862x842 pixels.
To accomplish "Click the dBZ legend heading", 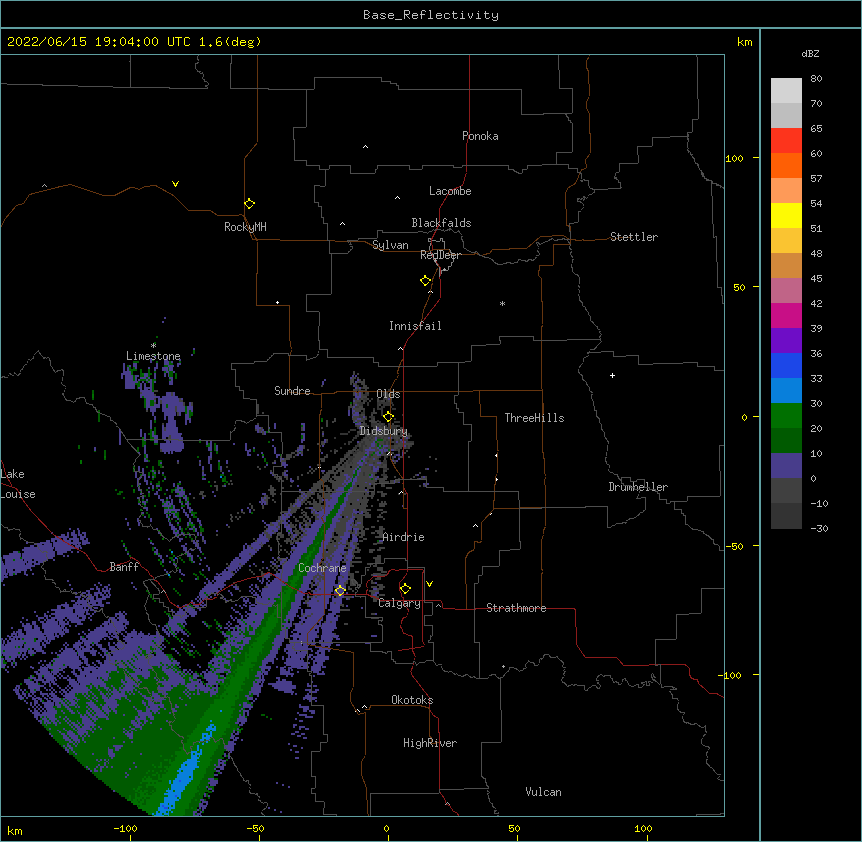I will 810,53.
